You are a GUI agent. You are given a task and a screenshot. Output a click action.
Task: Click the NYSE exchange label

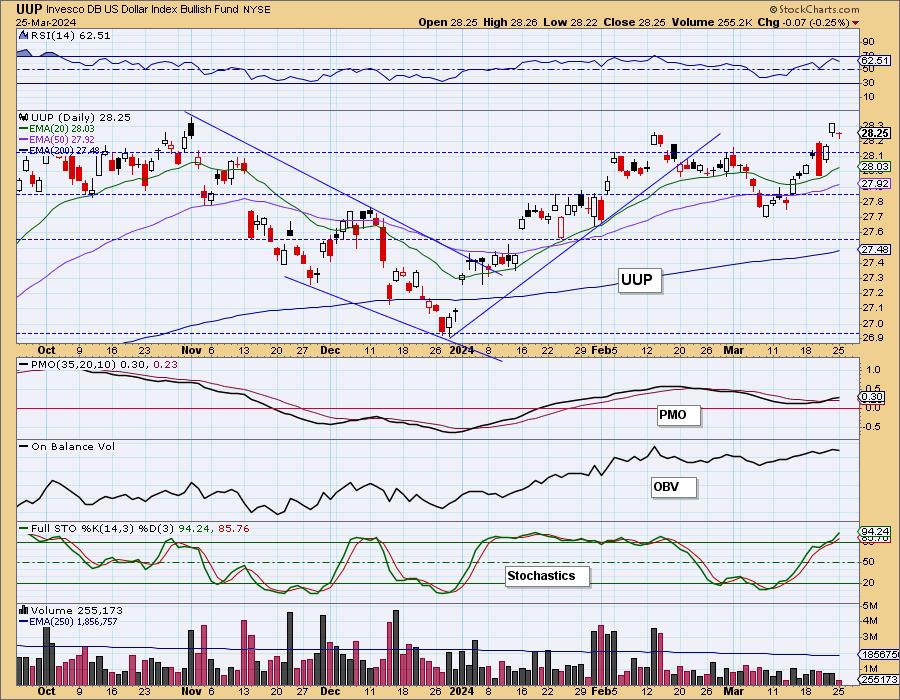257,10
